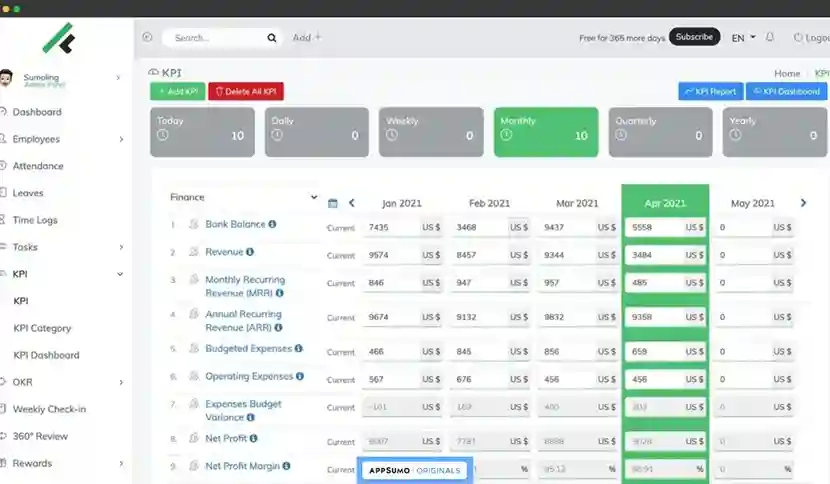Click the user icon beside Budgeted Expenses
Screen dimensions: 830x484
[194, 348]
